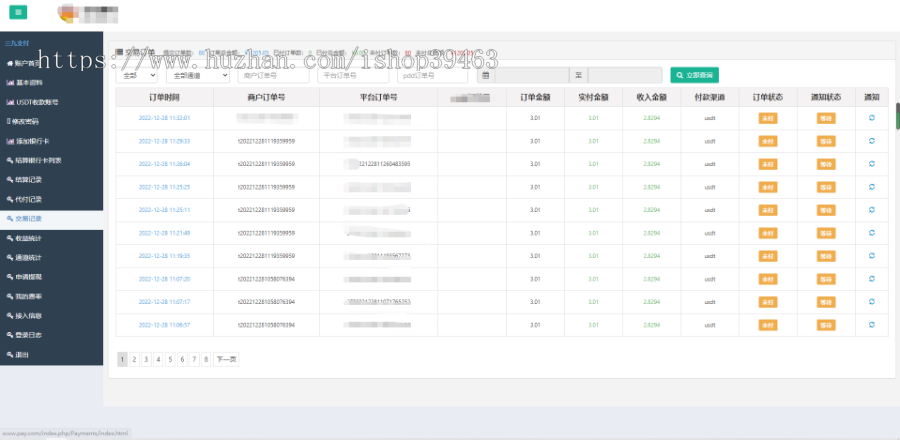Viewport: 900px width, 440px height.
Task: Resend notification for the 11:32:01 order
Action: [x=871, y=118]
